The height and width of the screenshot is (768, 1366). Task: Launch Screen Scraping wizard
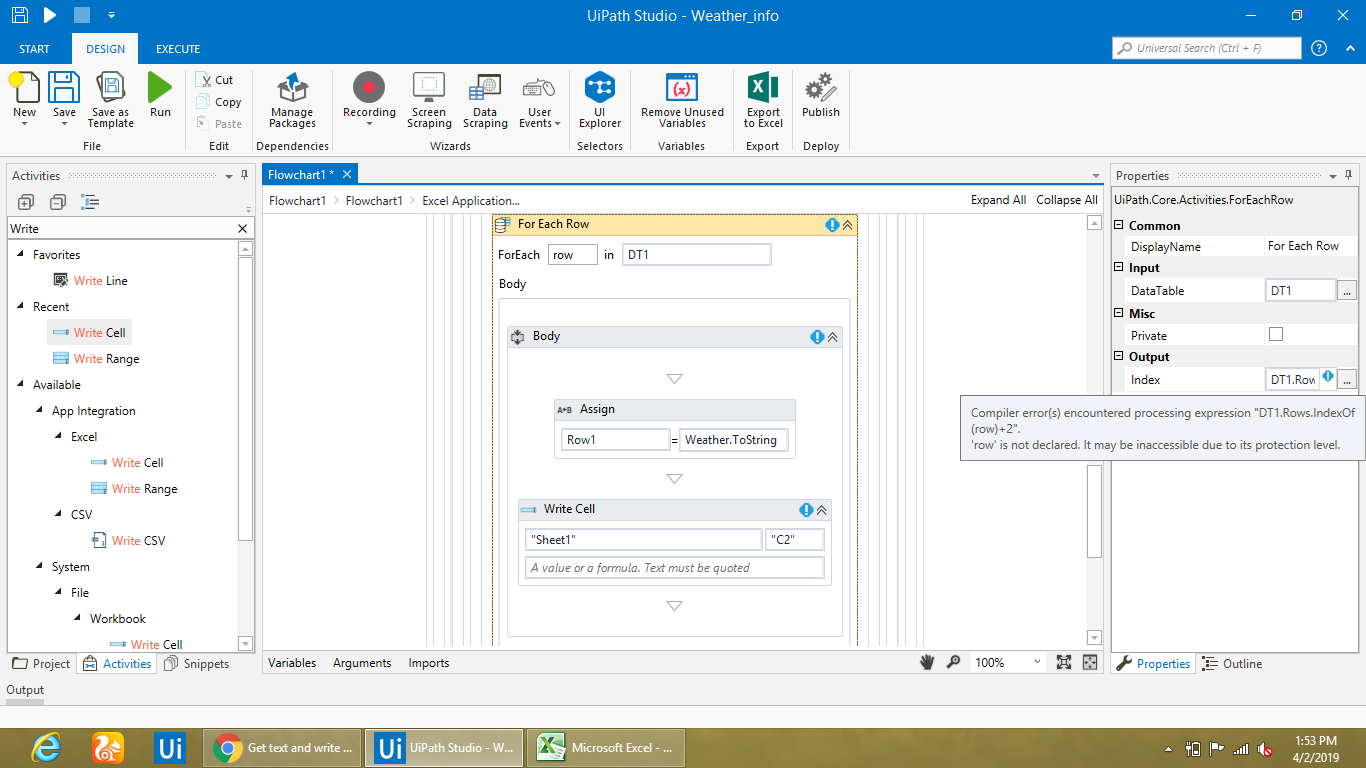(429, 100)
